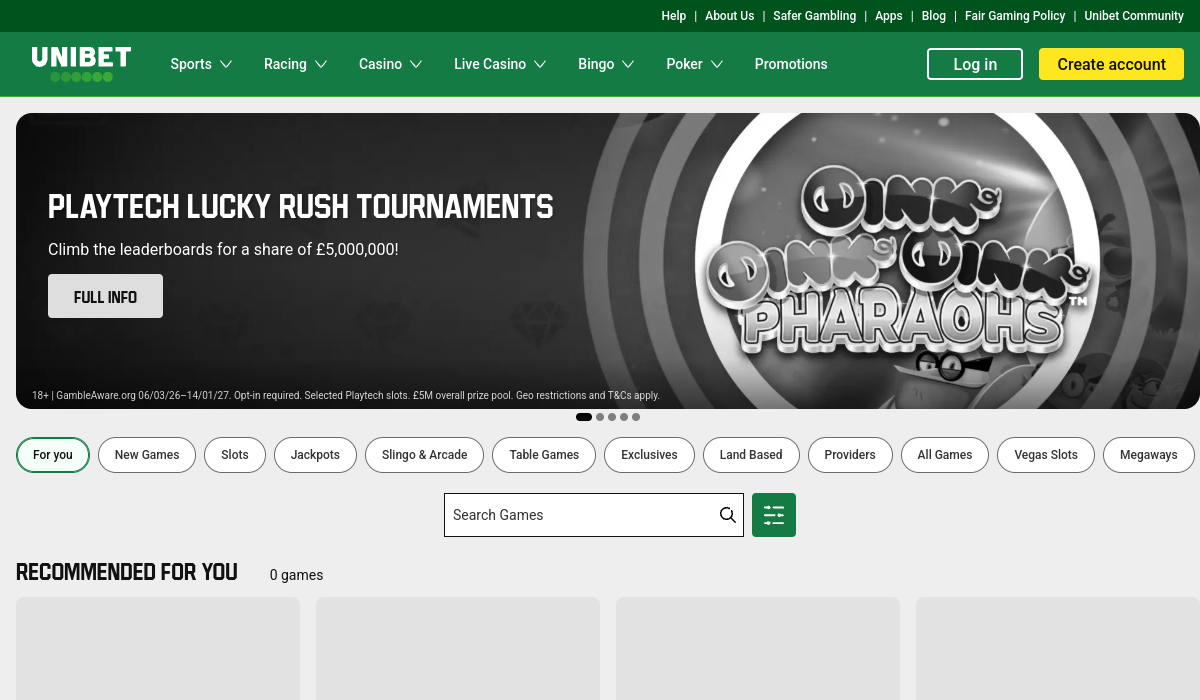Image resolution: width=1200 pixels, height=700 pixels.
Task: Expand the Casino menu chevron
Action: 416,64
